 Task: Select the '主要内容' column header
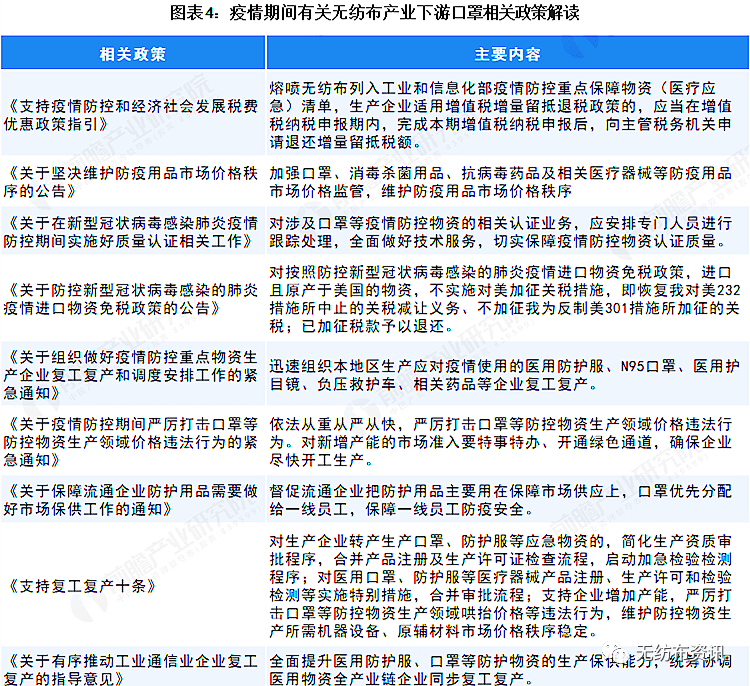point(507,54)
